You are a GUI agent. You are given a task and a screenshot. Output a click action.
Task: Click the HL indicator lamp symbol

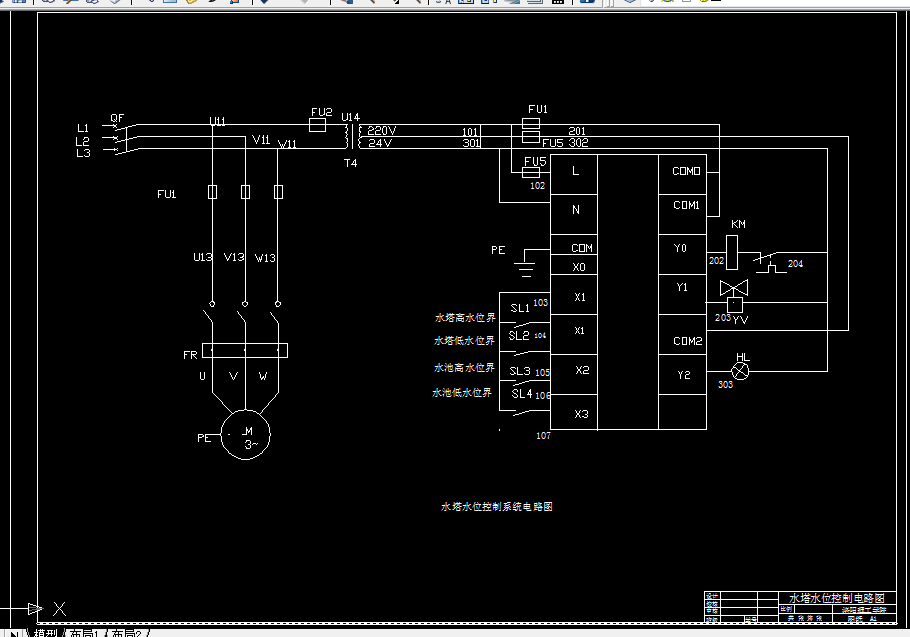coord(740,371)
